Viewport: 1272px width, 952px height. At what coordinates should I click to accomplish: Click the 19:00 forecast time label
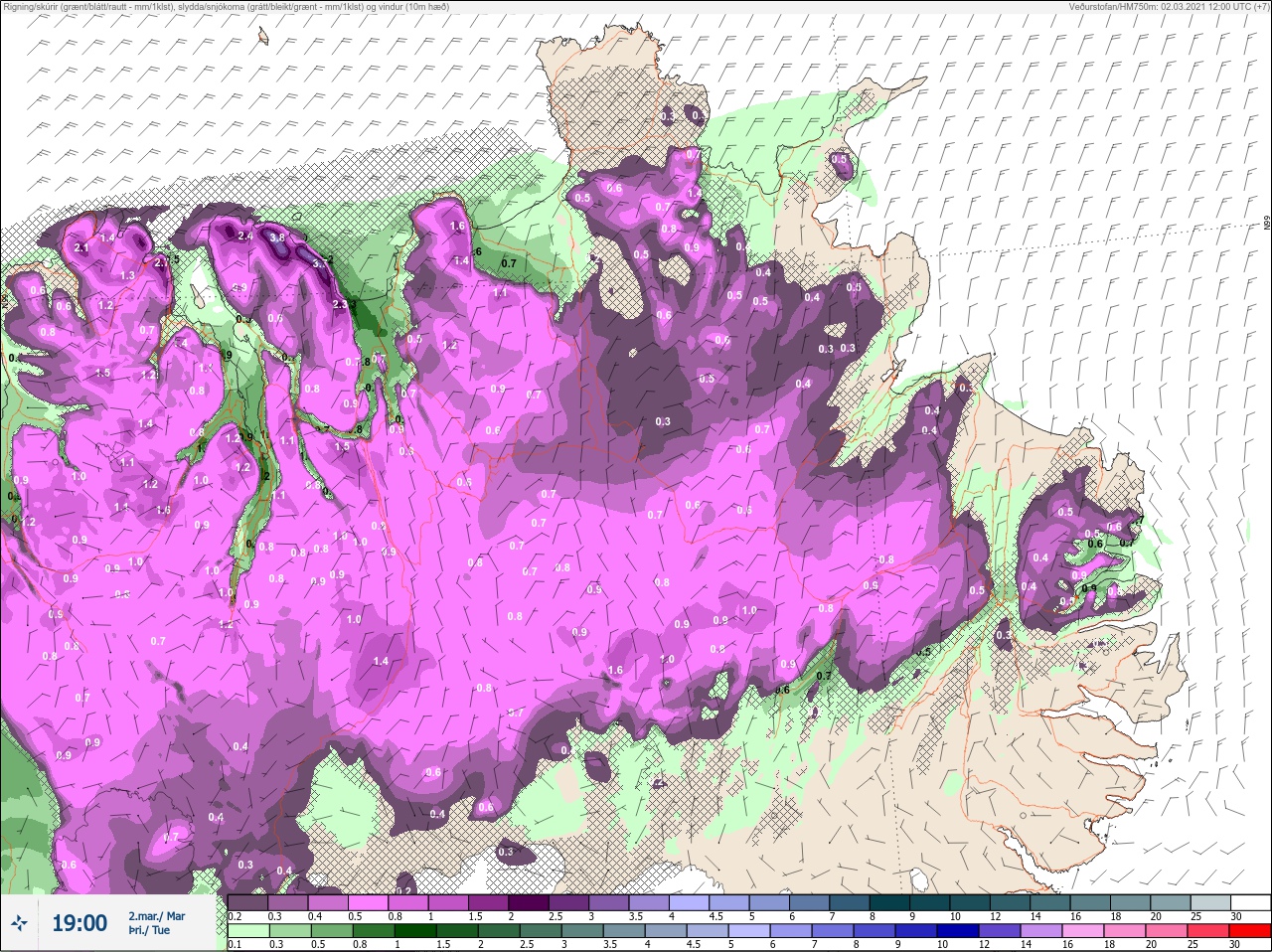(79, 923)
